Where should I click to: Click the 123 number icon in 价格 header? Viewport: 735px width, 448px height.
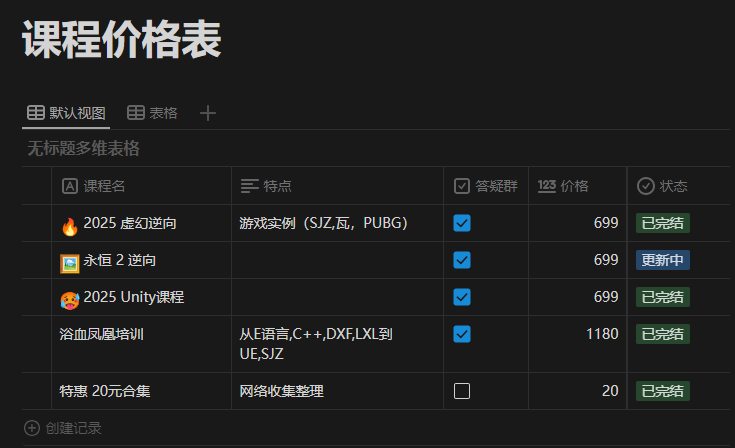tap(547, 186)
